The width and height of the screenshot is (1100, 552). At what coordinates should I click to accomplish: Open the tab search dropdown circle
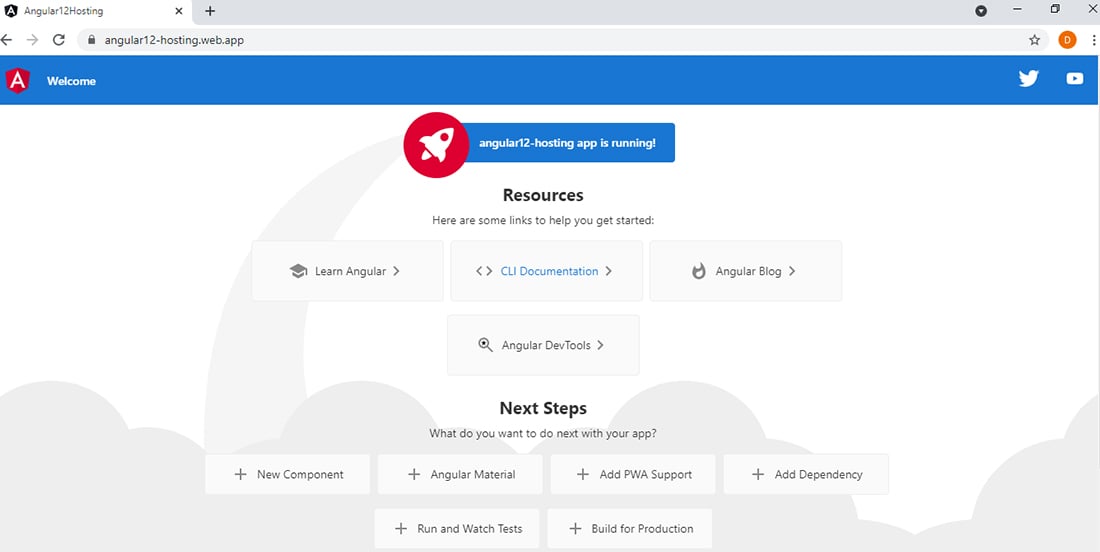point(981,11)
